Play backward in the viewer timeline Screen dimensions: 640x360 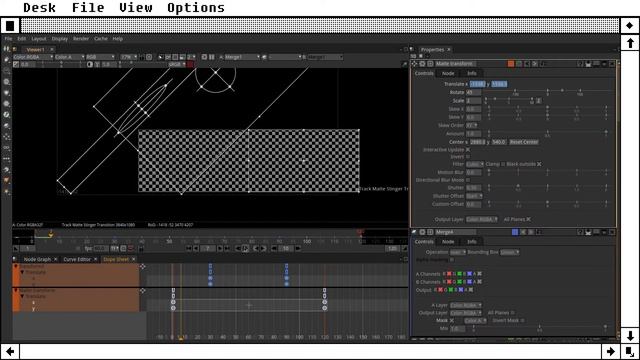(x=238, y=249)
